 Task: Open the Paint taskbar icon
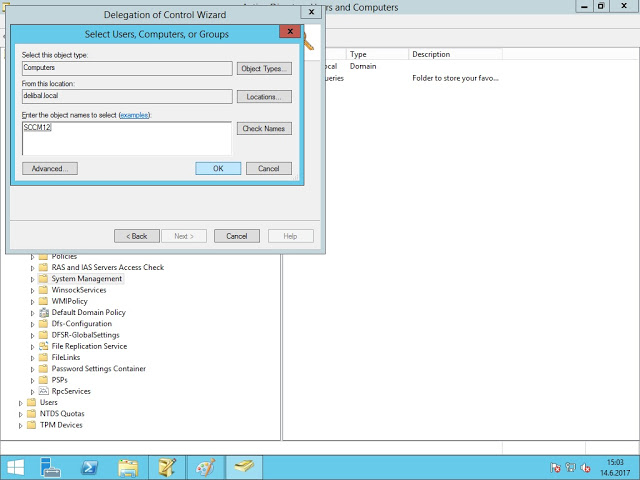click(x=205, y=466)
